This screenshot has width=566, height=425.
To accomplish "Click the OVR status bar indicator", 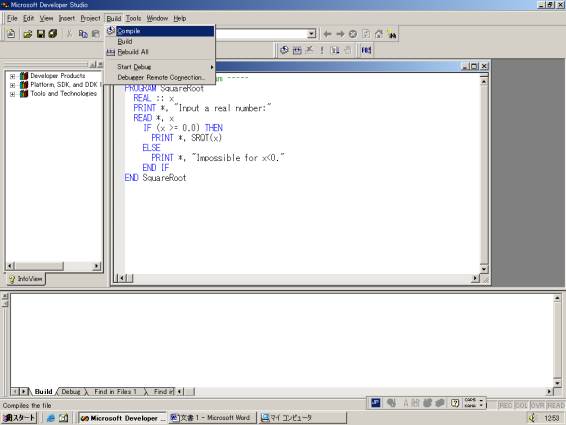I will tap(537, 406).
